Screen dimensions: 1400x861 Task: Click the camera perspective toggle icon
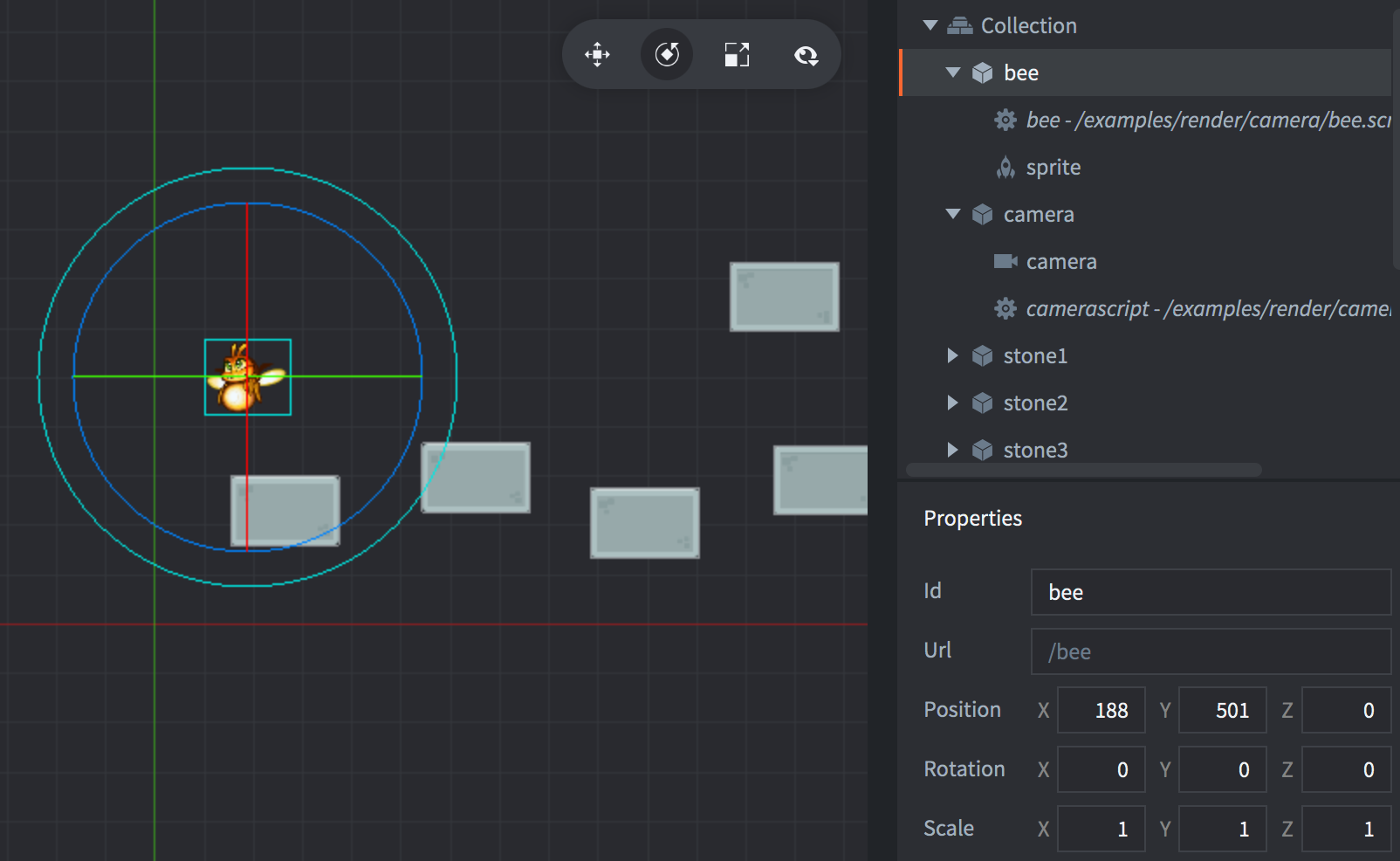pyautogui.click(x=806, y=55)
